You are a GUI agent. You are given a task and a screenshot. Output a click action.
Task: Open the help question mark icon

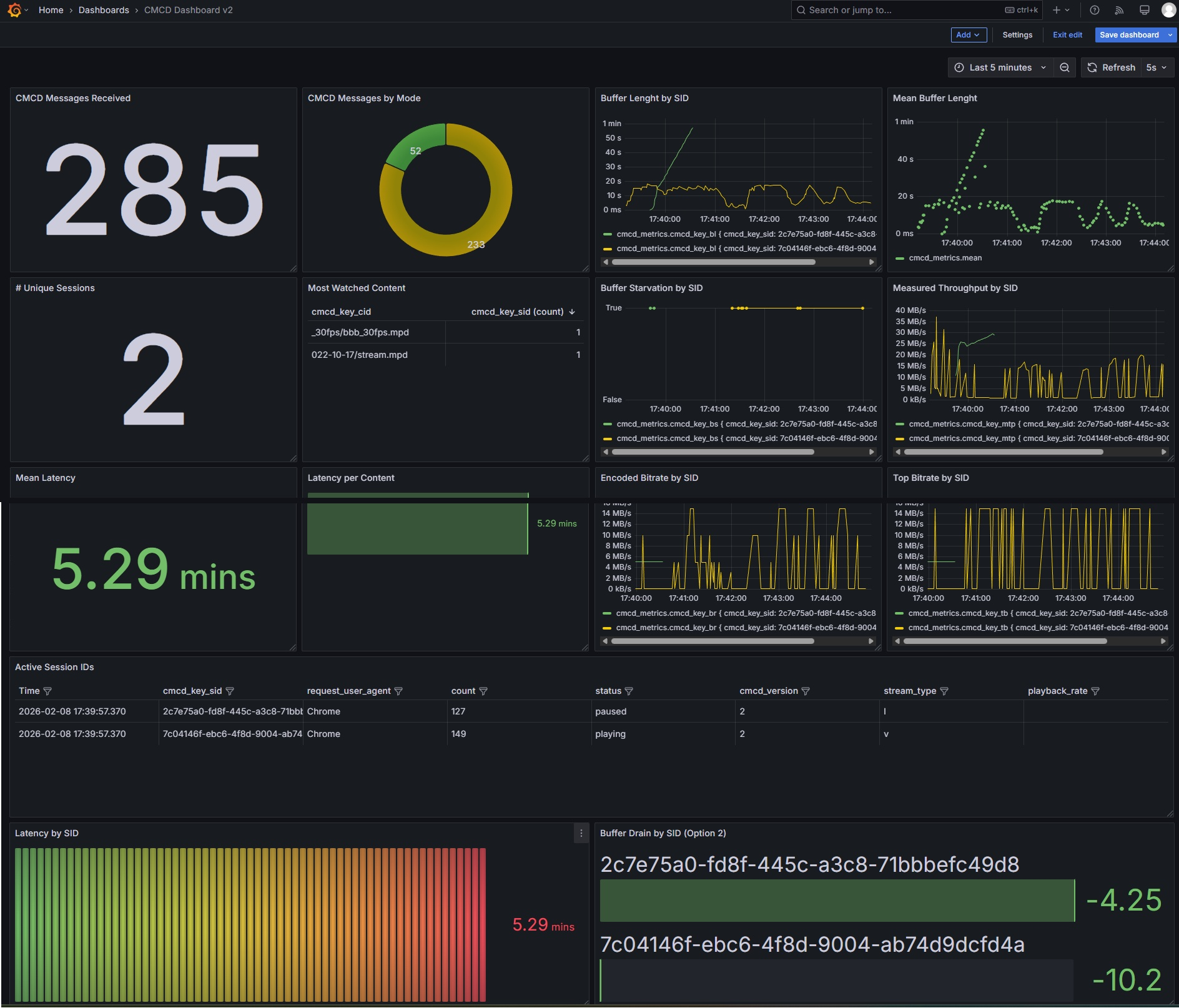(1094, 10)
